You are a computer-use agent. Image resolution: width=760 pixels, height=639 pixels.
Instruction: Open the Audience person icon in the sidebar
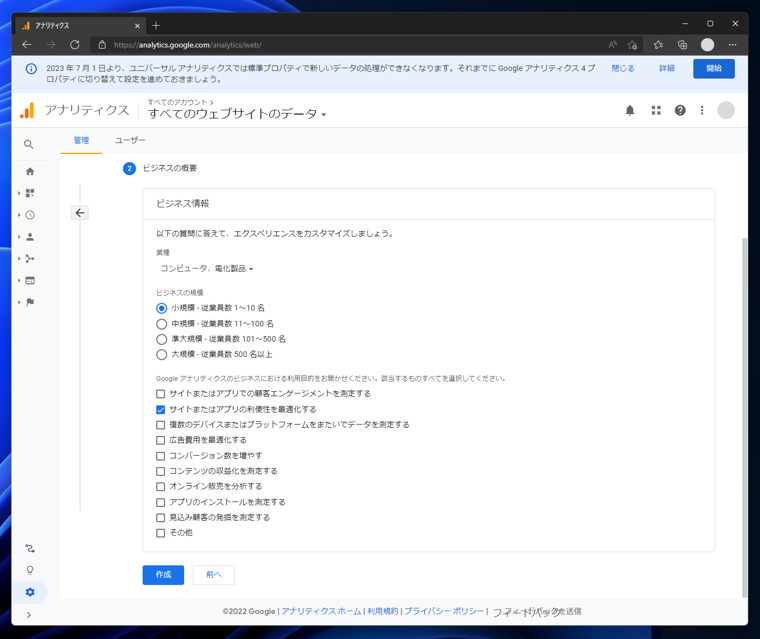[x=30, y=237]
